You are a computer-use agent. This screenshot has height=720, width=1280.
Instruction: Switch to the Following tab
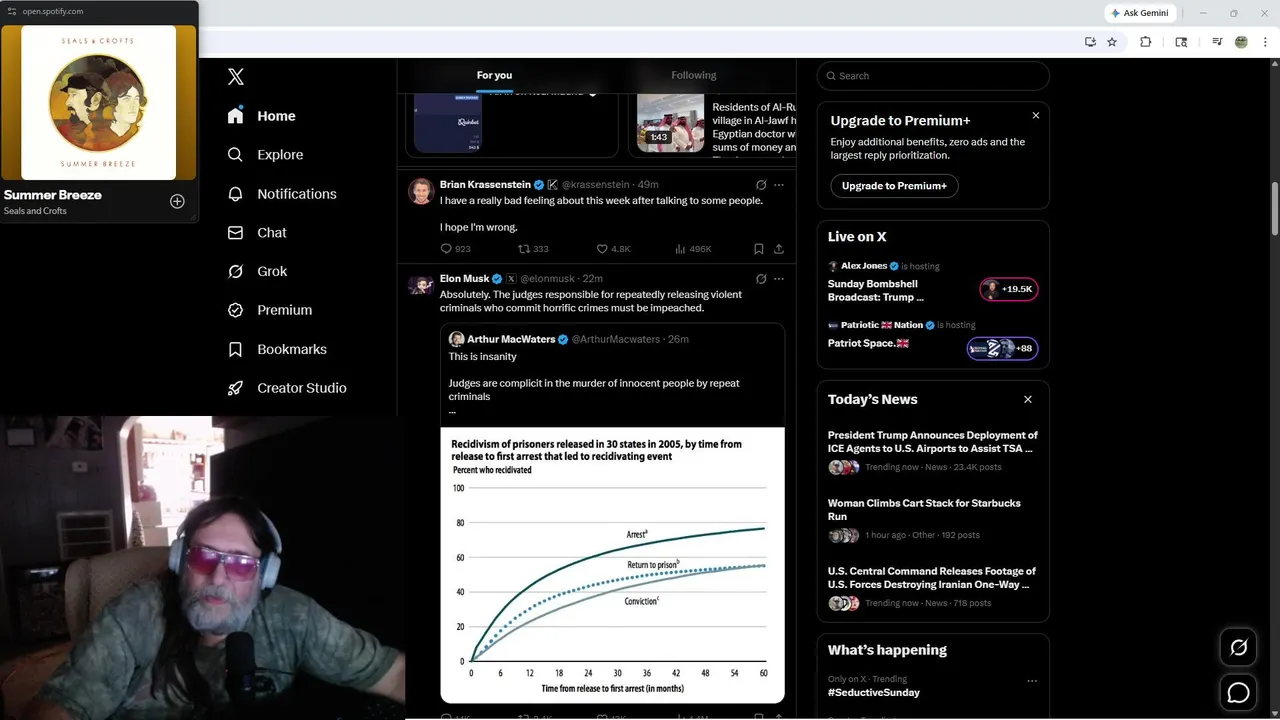694,75
